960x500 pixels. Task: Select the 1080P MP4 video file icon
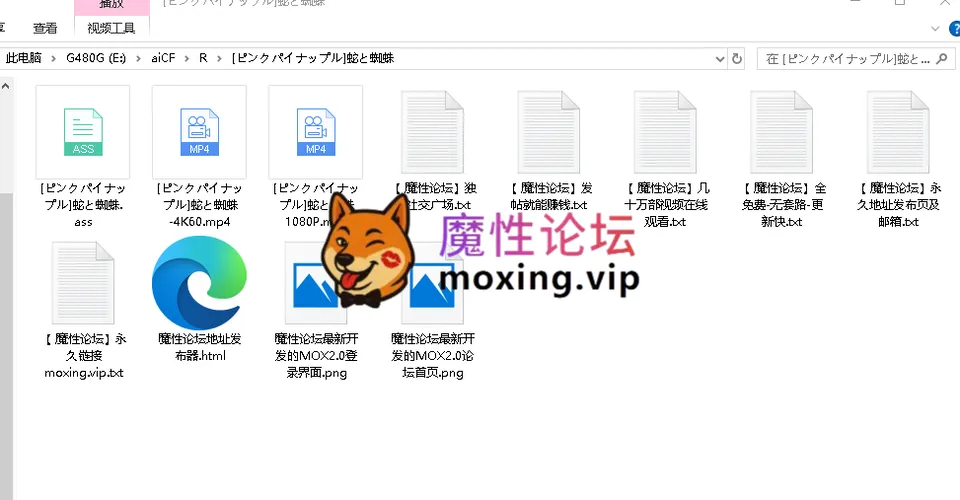click(315, 132)
